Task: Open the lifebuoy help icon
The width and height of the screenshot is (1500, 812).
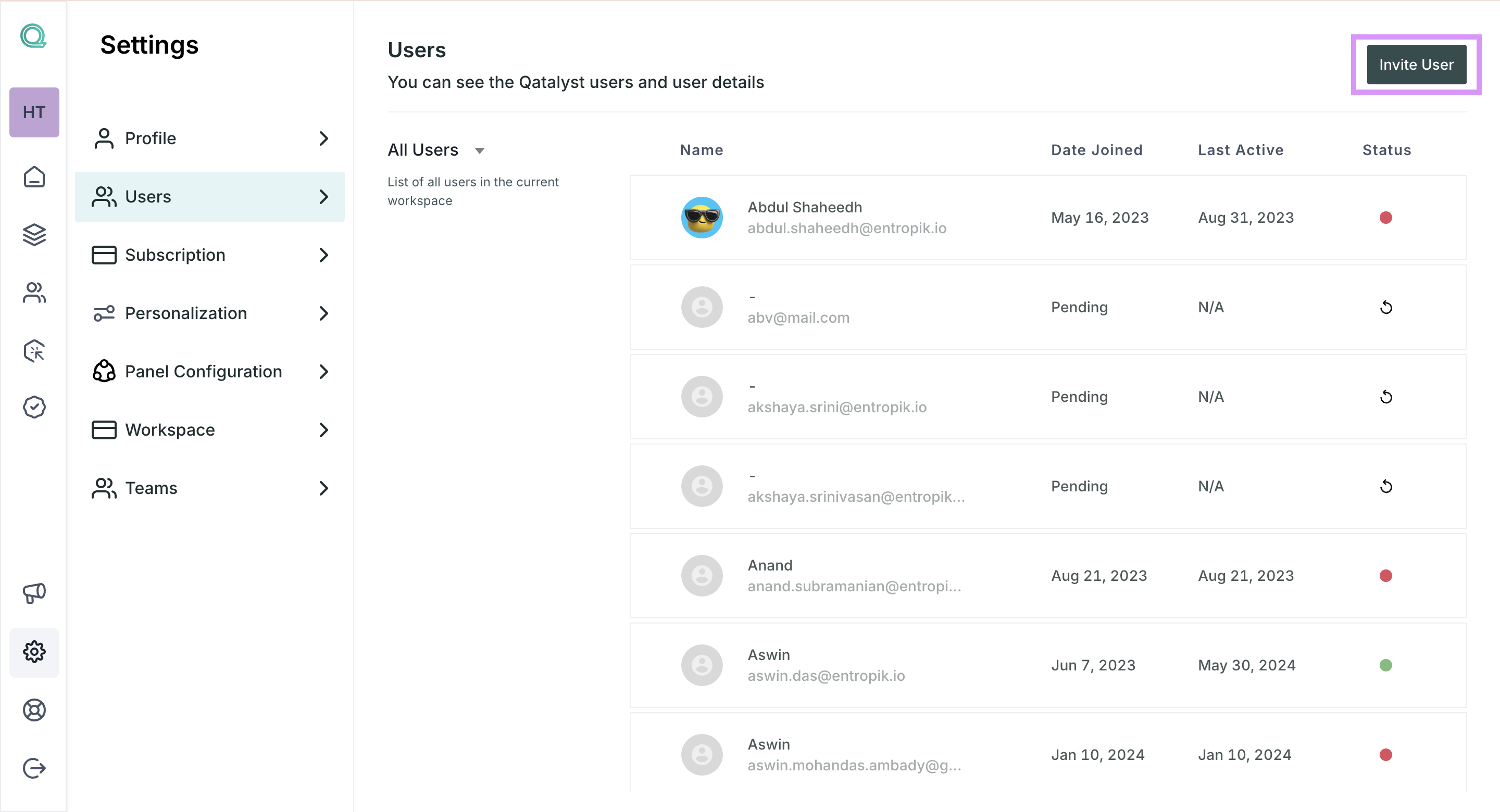Action: tap(34, 709)
